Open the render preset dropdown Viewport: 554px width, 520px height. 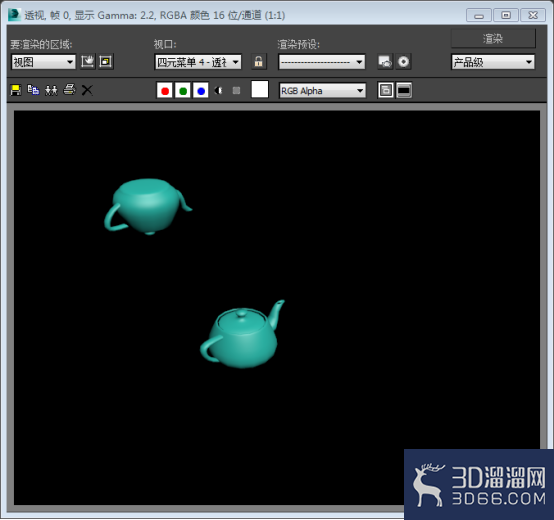point(322,62)
